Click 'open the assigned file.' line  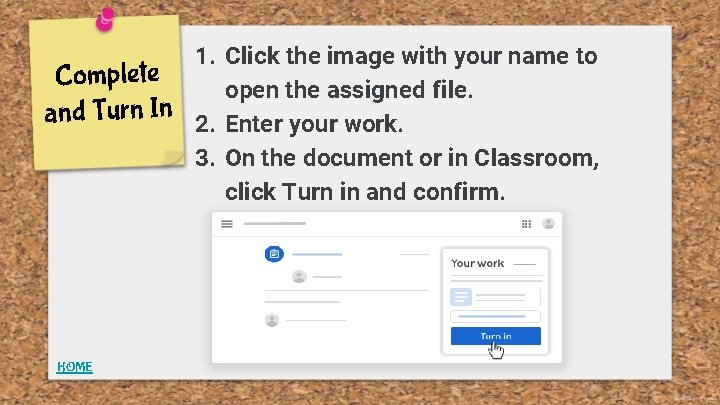click(349, 90)
